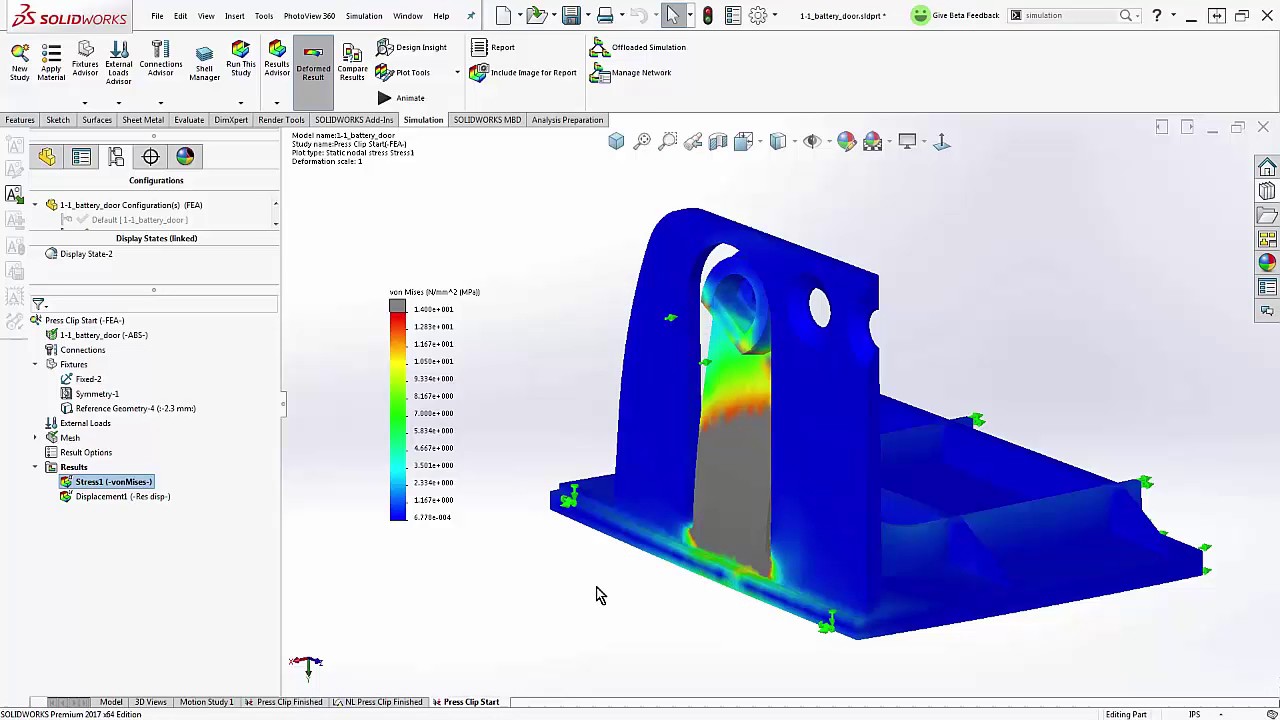Image resolution: width=1280 pixels, height=720 pixels.
Task: Open the Options gear icon
Action: [x=758, y=15]
